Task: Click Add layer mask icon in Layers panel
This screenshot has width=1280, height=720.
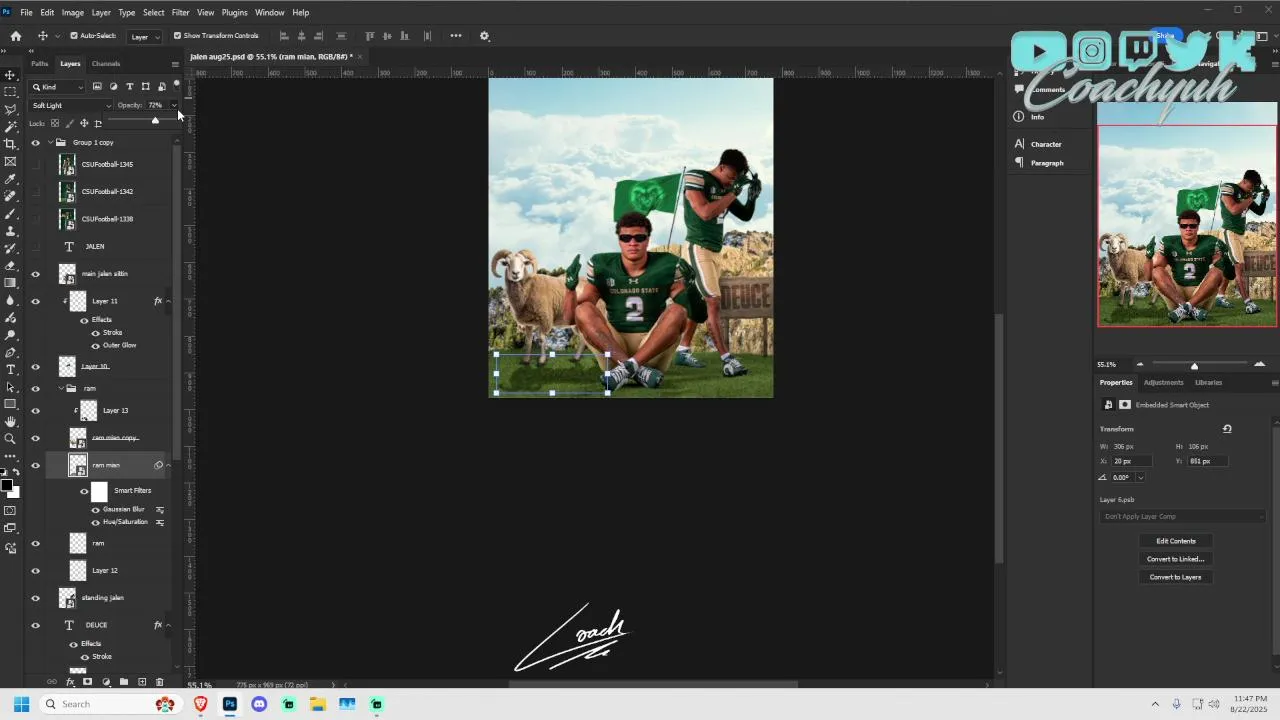Action: [87, 682]
